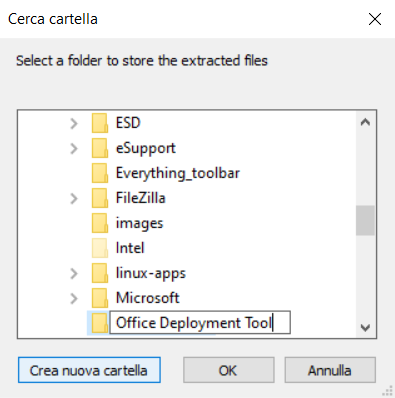Cancel the dialog with Annulla
The image size is (395, 398).
click(x=330, y=370)
